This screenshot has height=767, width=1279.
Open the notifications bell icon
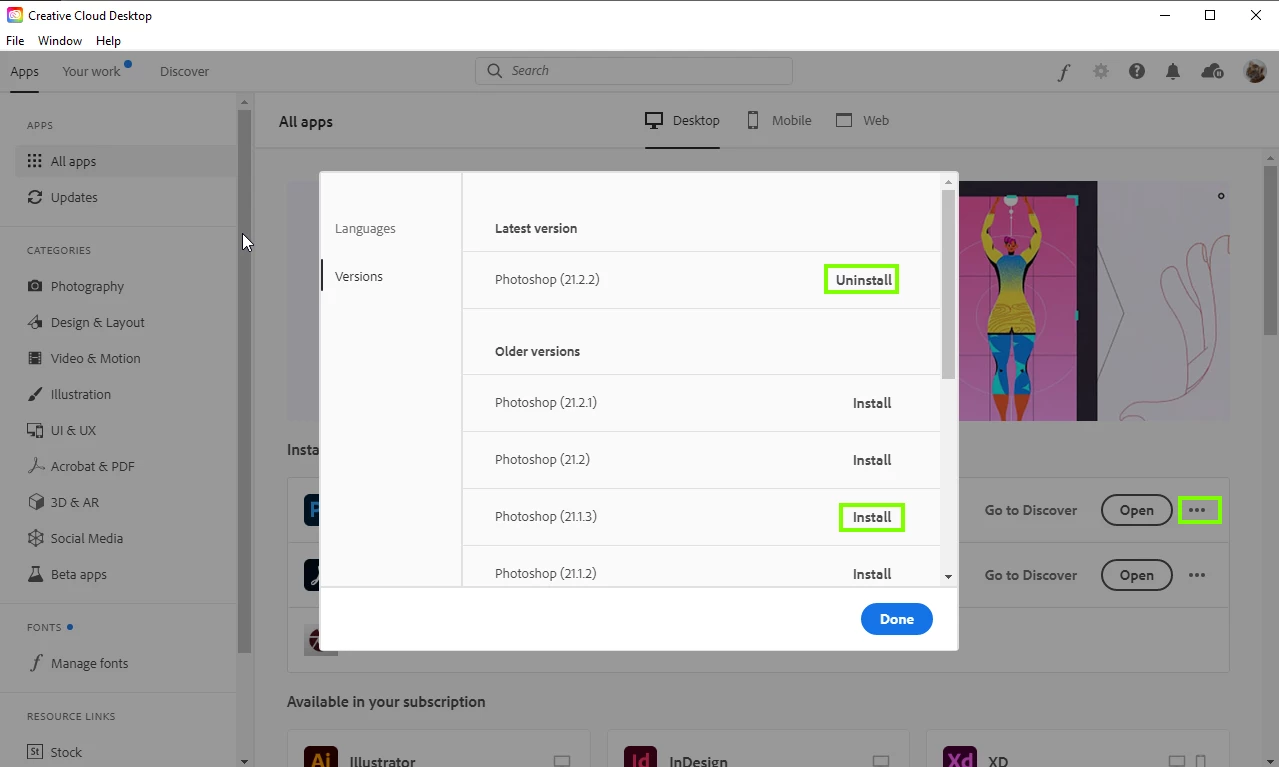[x=1173, y=71]
